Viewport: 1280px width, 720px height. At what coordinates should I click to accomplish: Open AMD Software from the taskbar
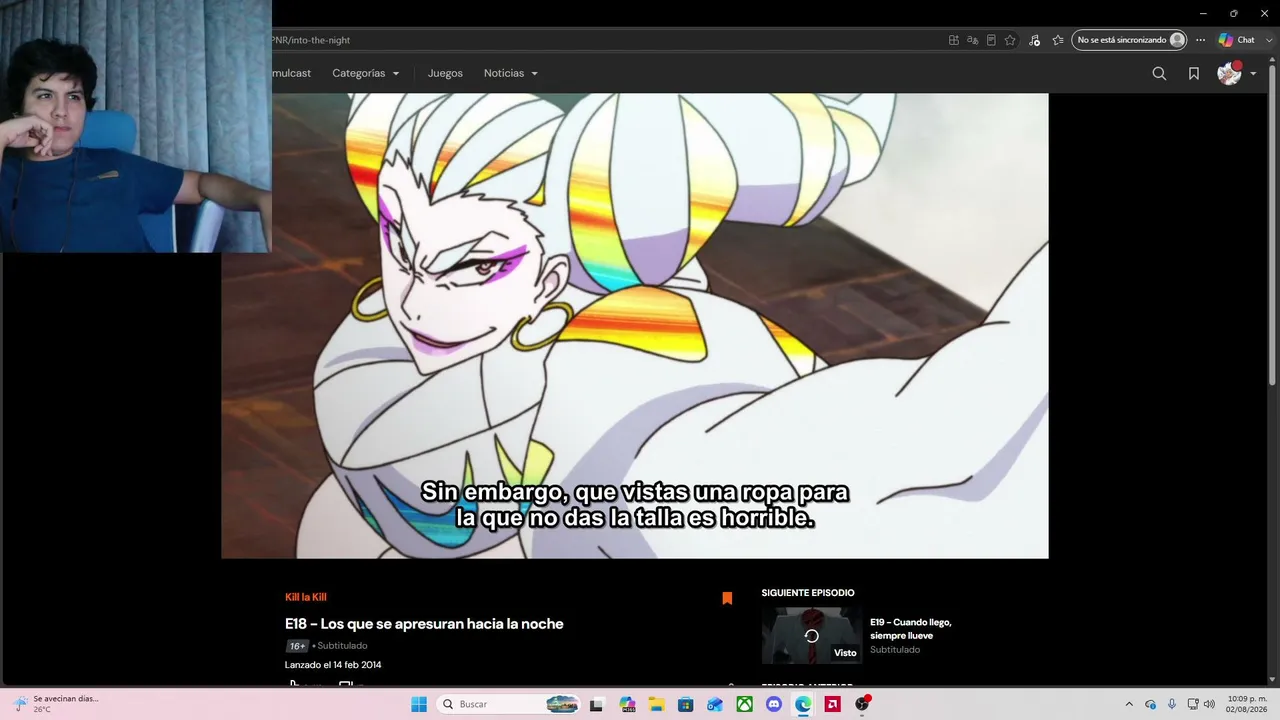[832, 704]
